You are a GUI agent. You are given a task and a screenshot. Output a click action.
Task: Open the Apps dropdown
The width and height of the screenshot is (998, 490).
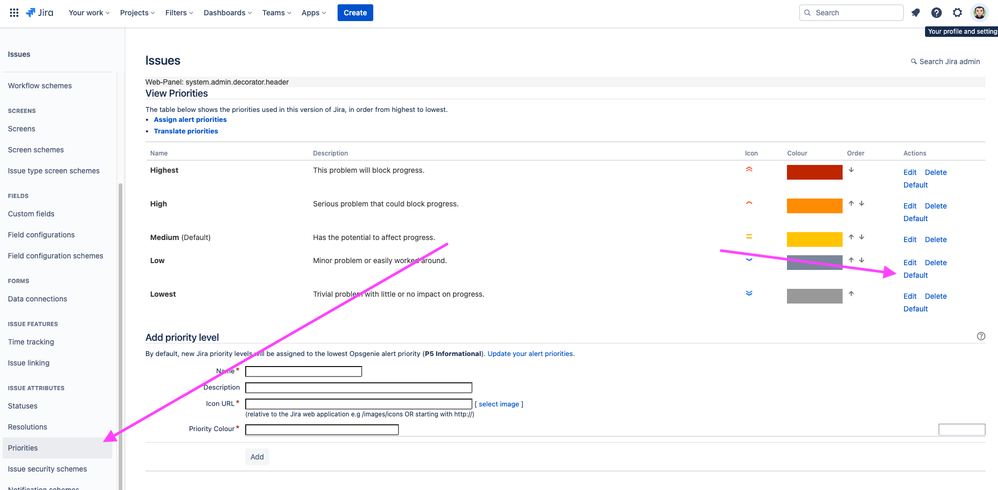pos(314,13)
